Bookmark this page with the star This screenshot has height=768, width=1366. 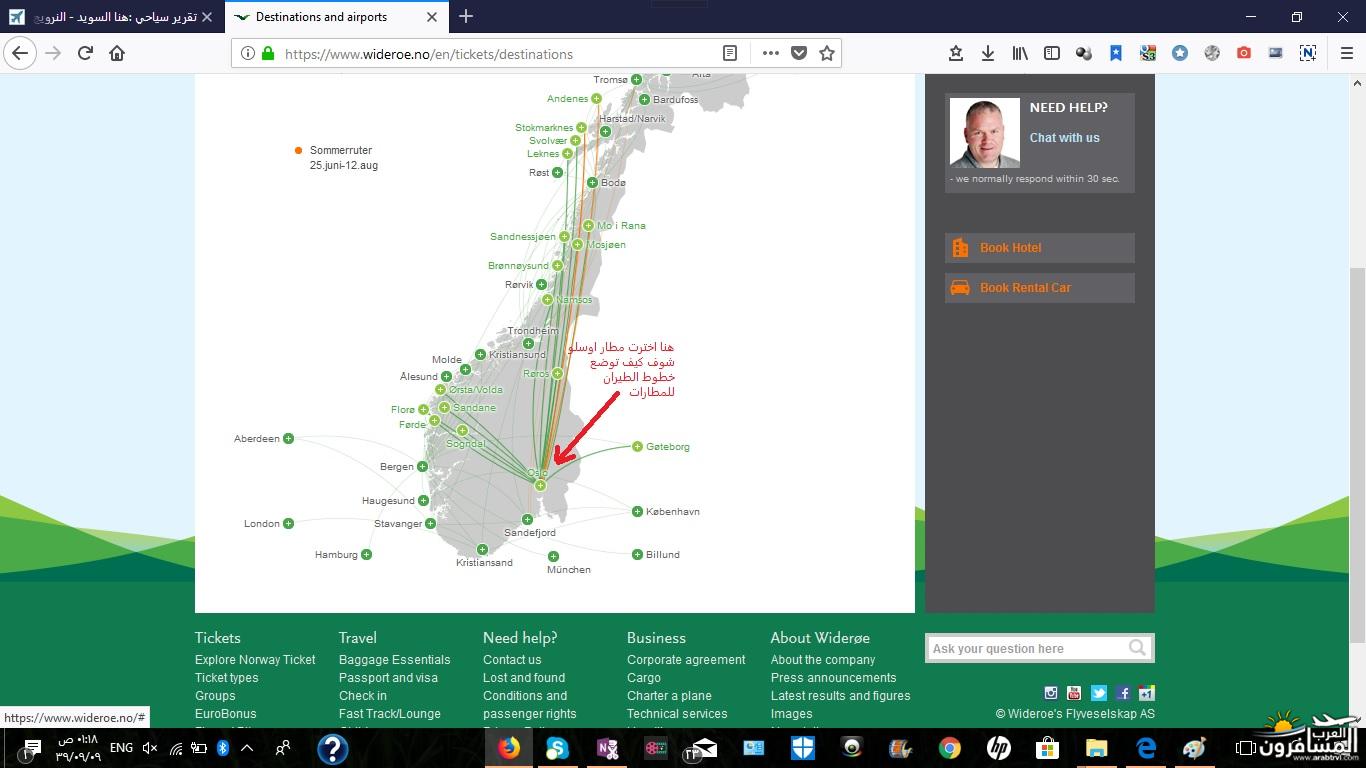pyautogui.click(x=827, y=54)
